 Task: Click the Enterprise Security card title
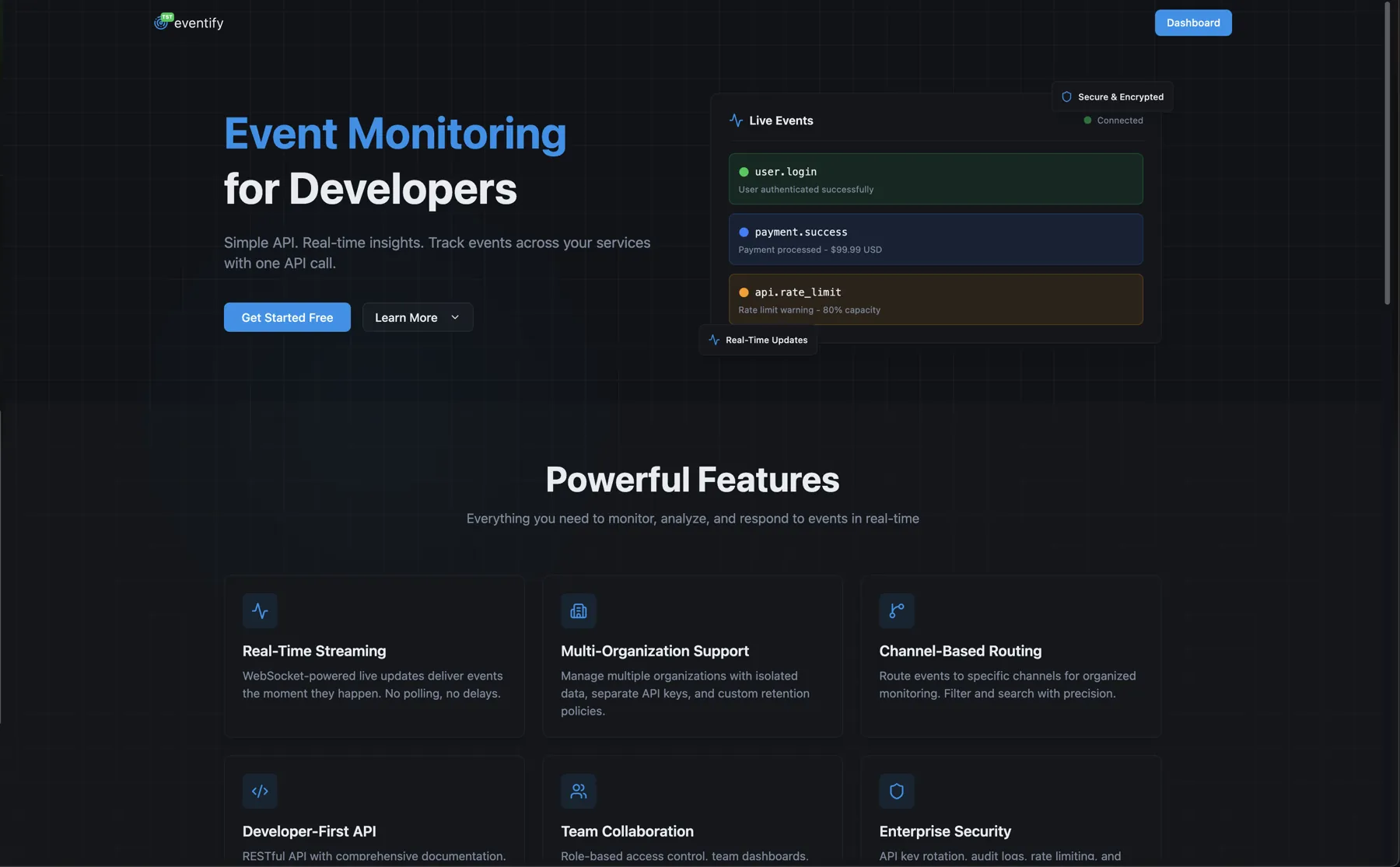pos(945,831)
